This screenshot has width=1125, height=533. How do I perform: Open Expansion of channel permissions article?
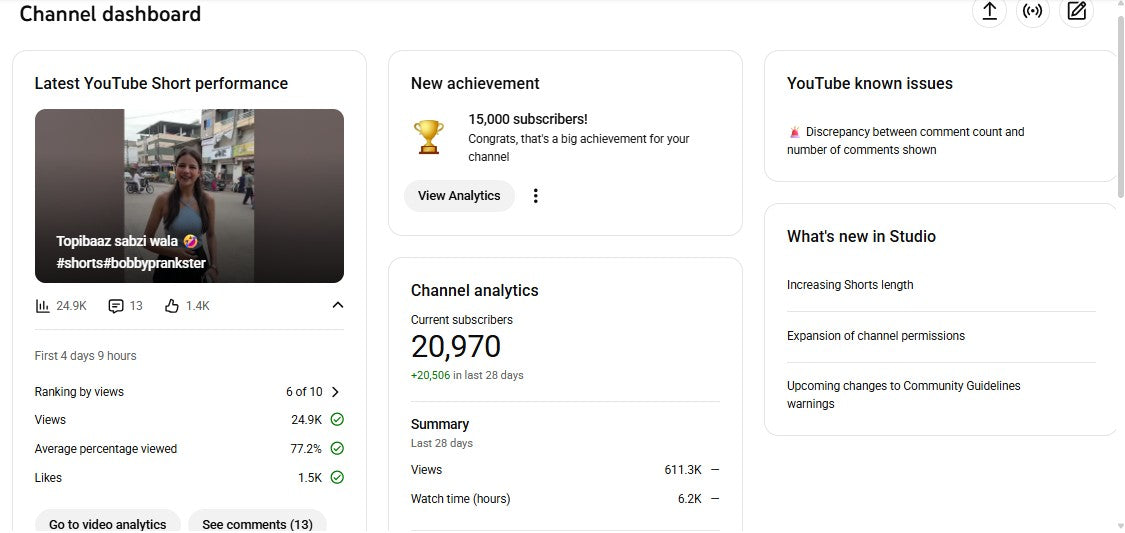(876, 336)
